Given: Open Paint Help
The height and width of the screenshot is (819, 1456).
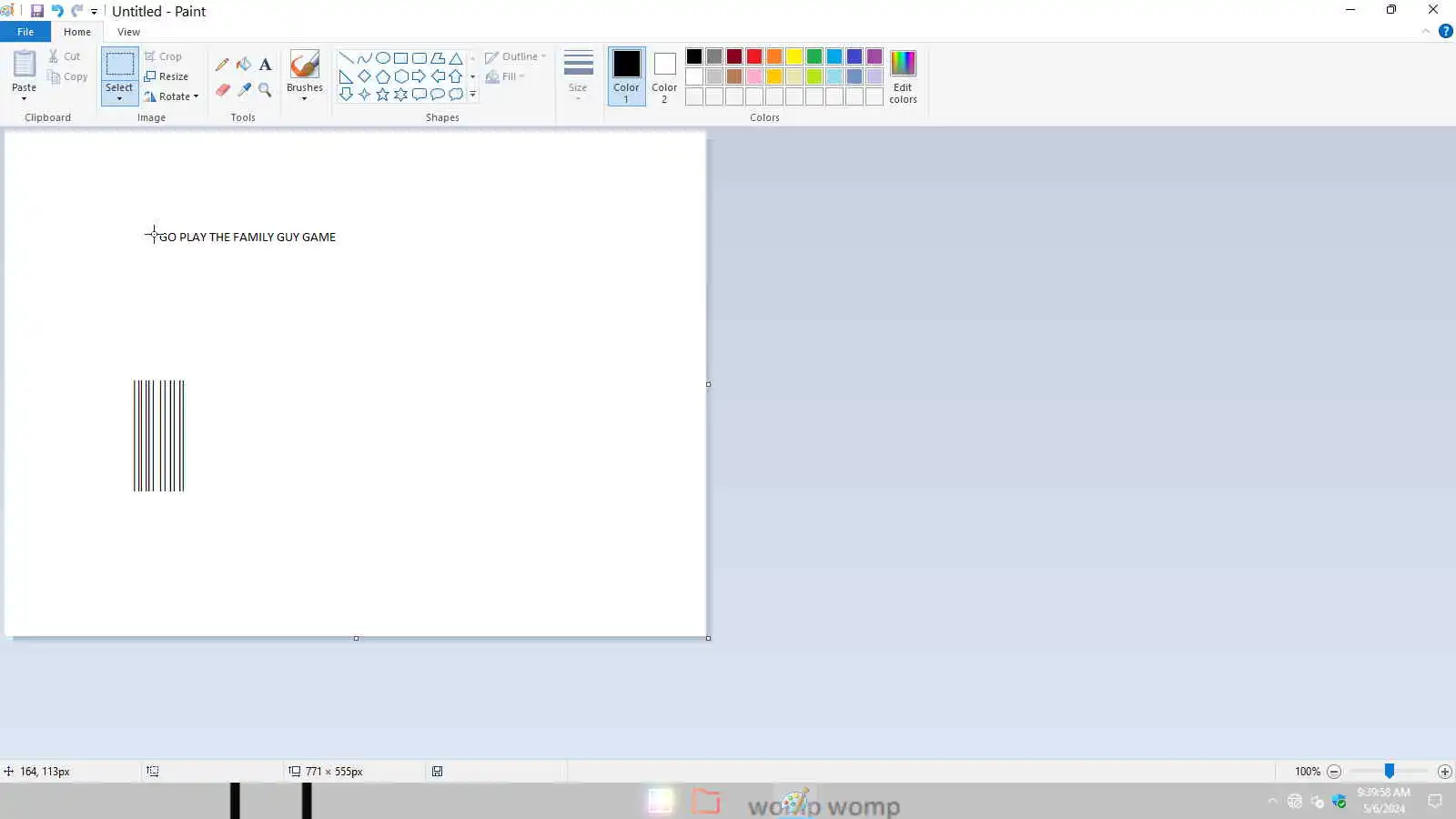Looking at the screenshot, I should tap(1445, 31).
